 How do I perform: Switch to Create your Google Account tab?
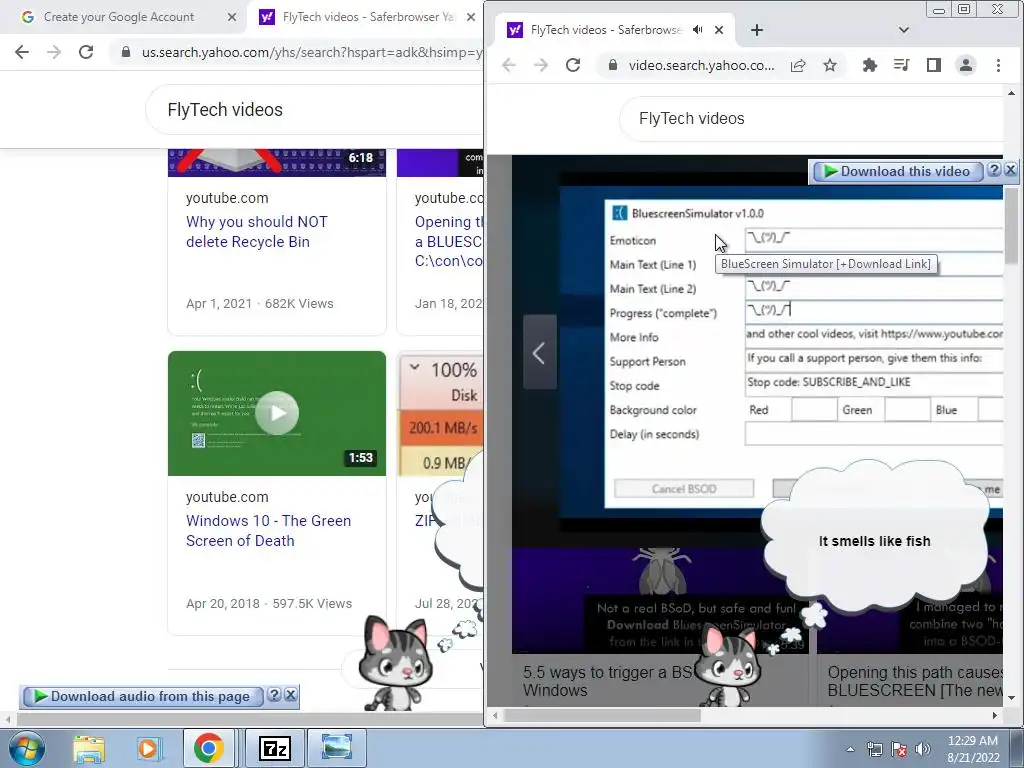(x=119, y=17)
